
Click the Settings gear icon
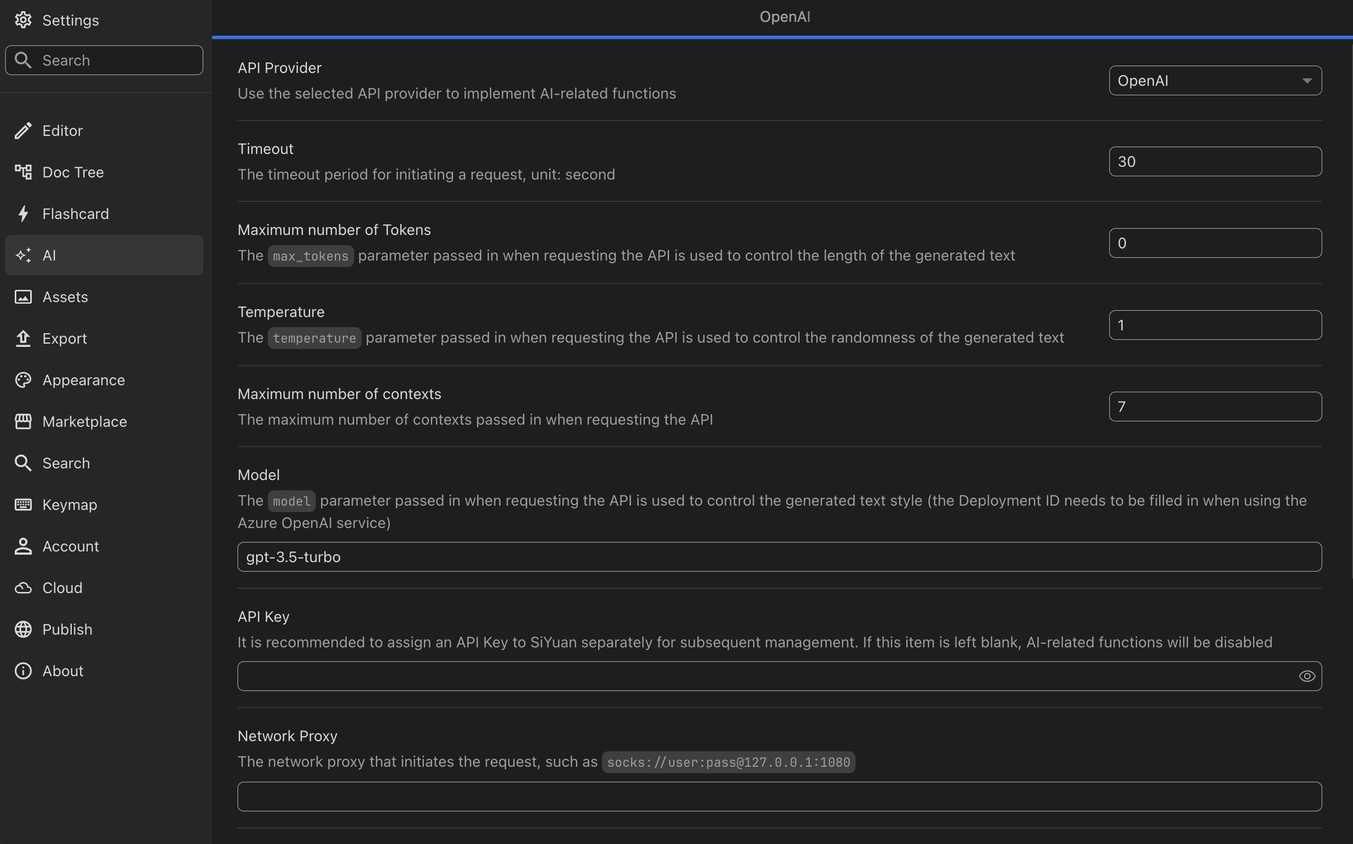click(23, 20)
